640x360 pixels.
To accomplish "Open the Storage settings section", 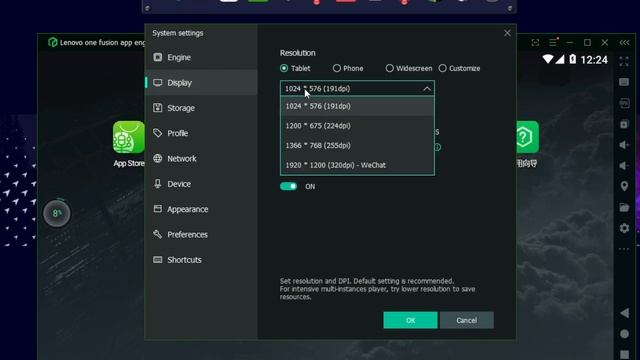I will [x=201, y=108].
